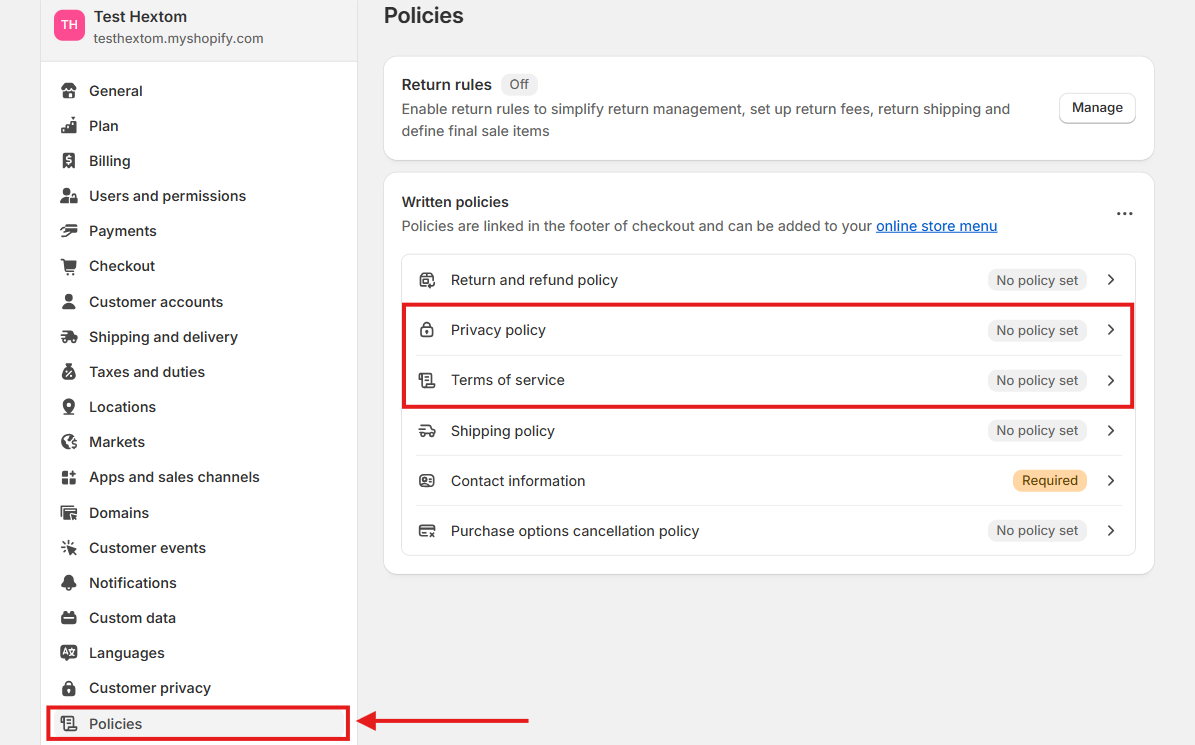Click the Domains icon in sidebar
The width and height of the screenshot is (1195, 745).
click(x=69, y=513)
